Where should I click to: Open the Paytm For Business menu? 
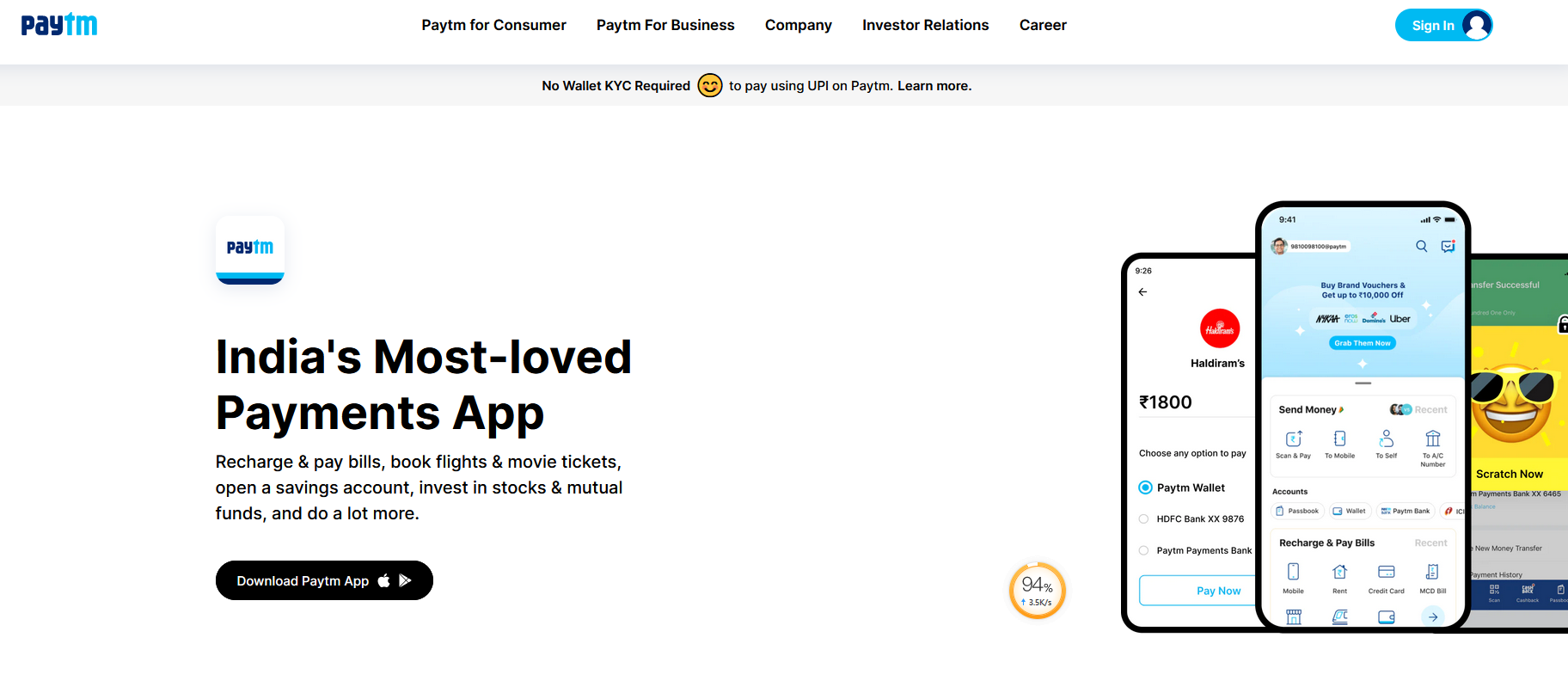665,25
